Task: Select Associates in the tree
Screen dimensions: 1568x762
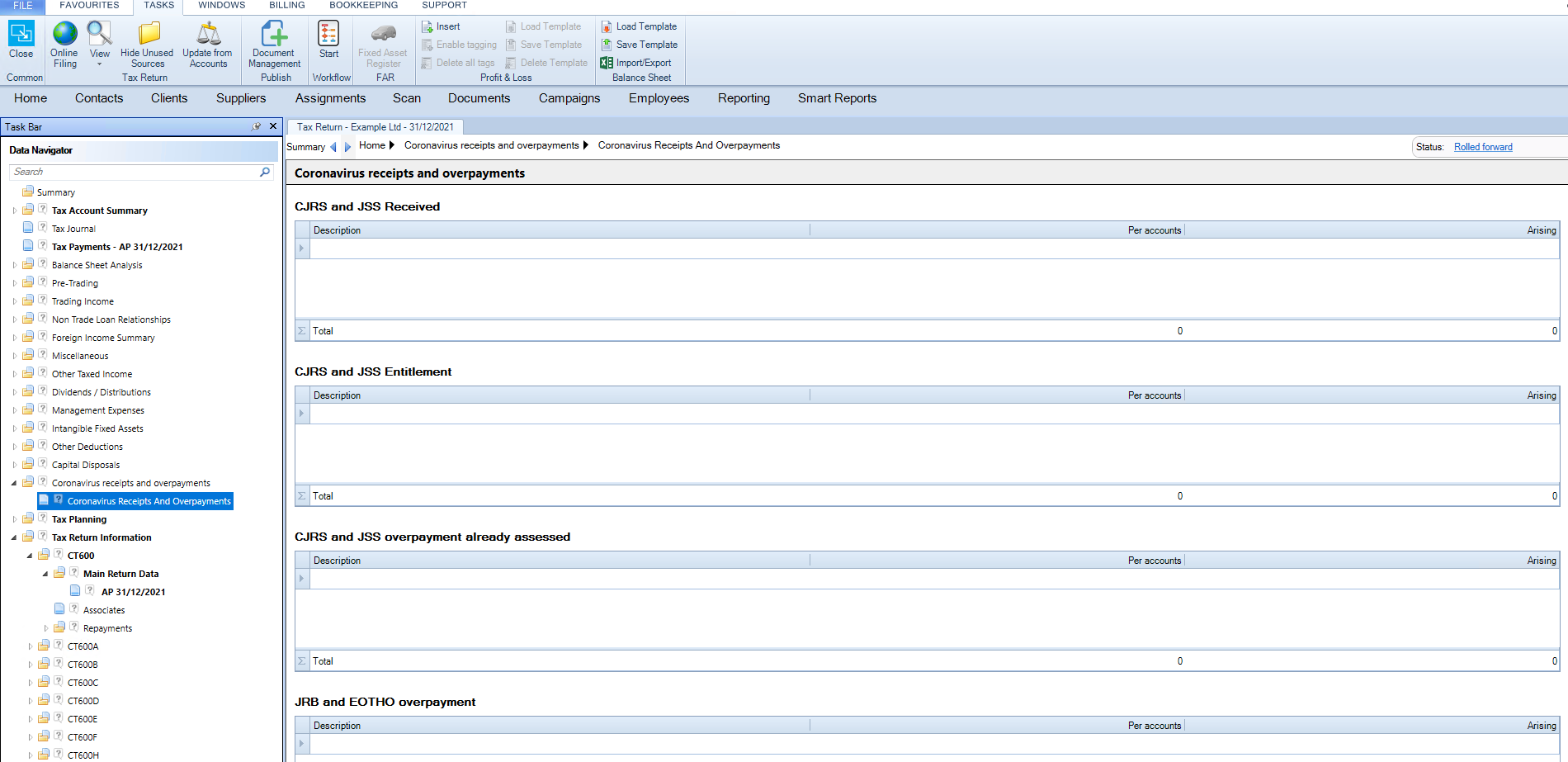Action: tap(104, 610)
